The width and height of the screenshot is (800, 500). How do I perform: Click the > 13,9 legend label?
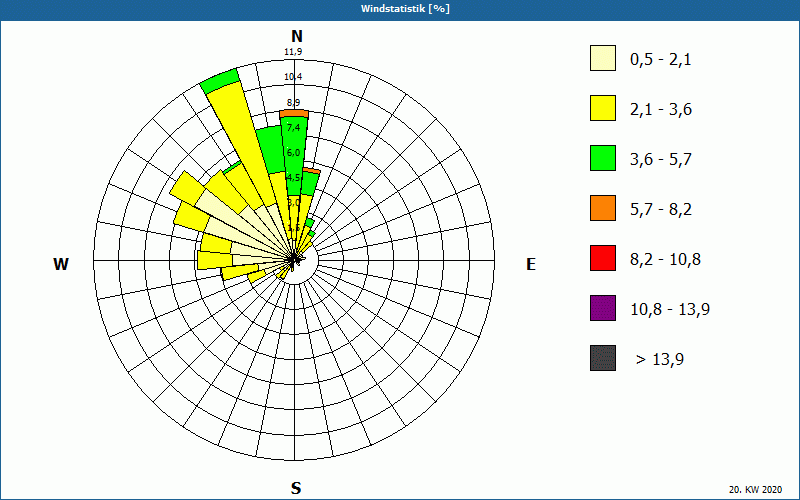coord(660,360)
